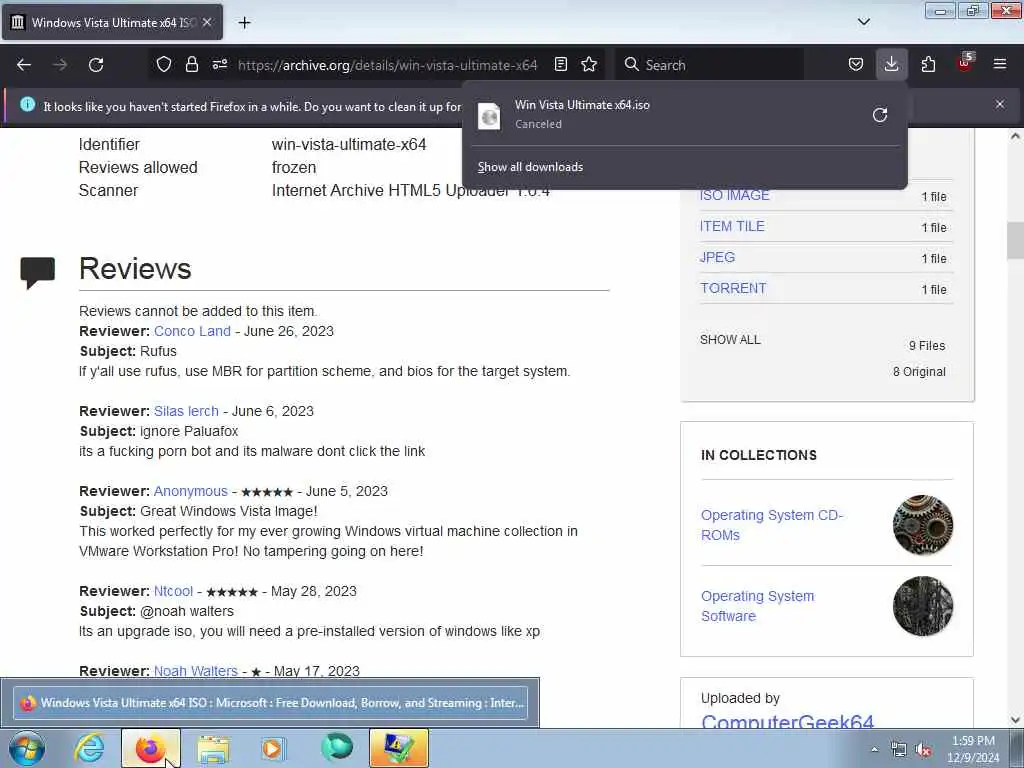Image resolution: width=1024 pixels, height=768 pixels.
Task: Save page to Pocket
Action: point(856,65)
